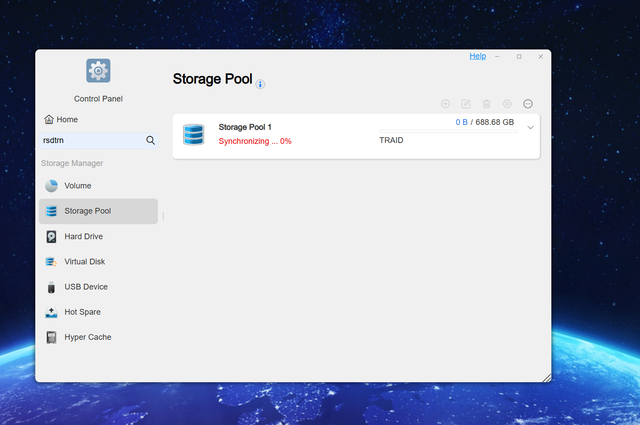Click the Control Panel title label

coord(98,99)
